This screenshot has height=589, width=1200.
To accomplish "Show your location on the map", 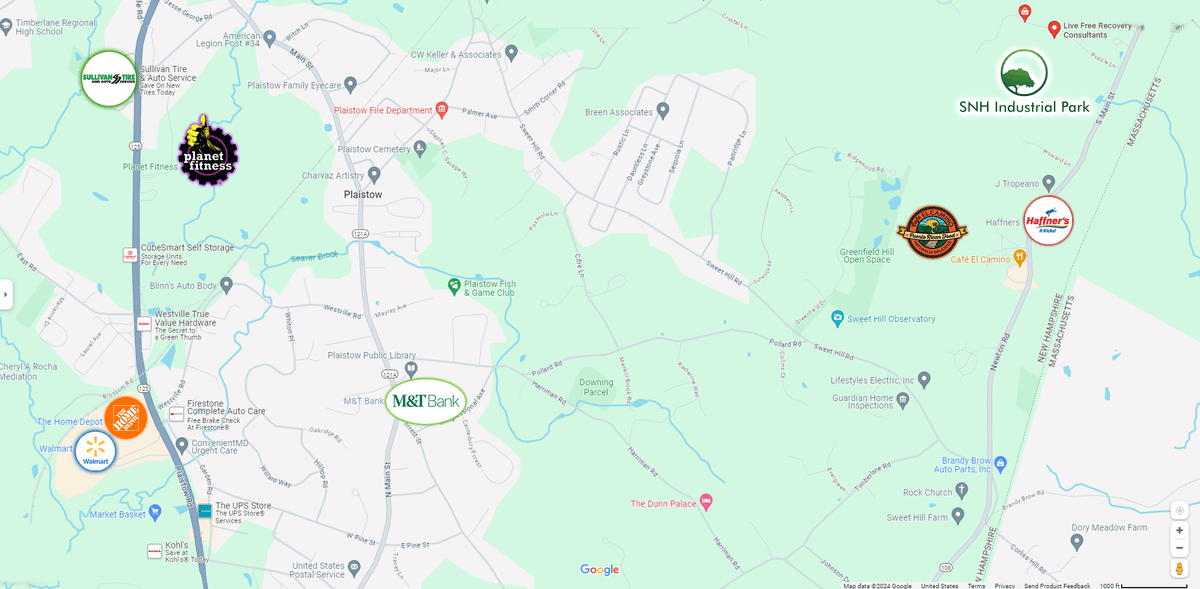I will (x=1179, y=510).
